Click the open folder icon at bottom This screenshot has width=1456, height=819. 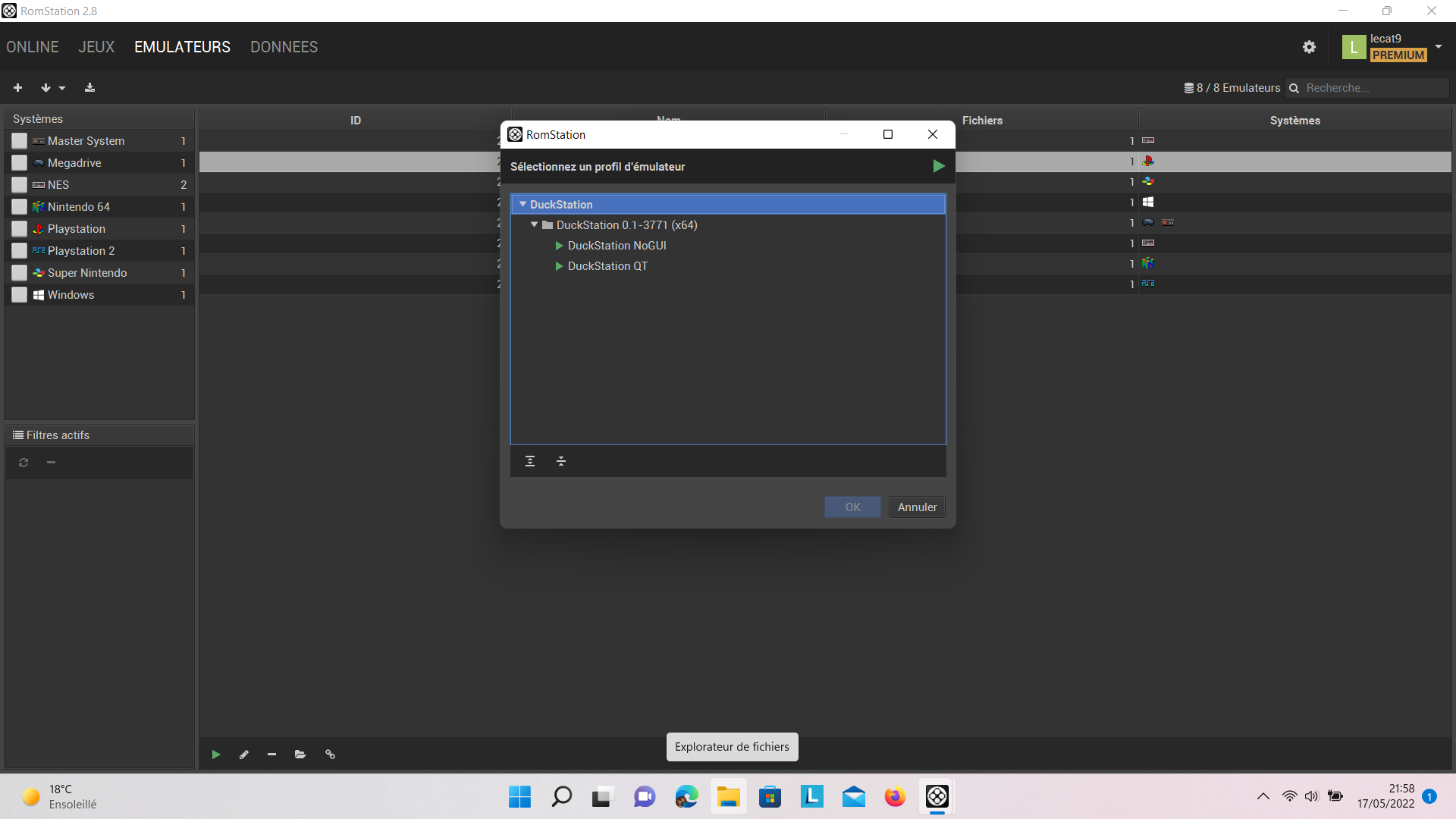[300, 755]
